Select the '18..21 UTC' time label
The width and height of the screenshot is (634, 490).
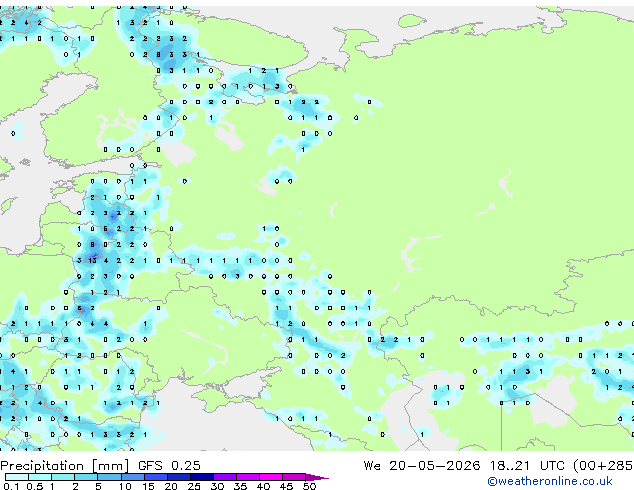(527, 466)
